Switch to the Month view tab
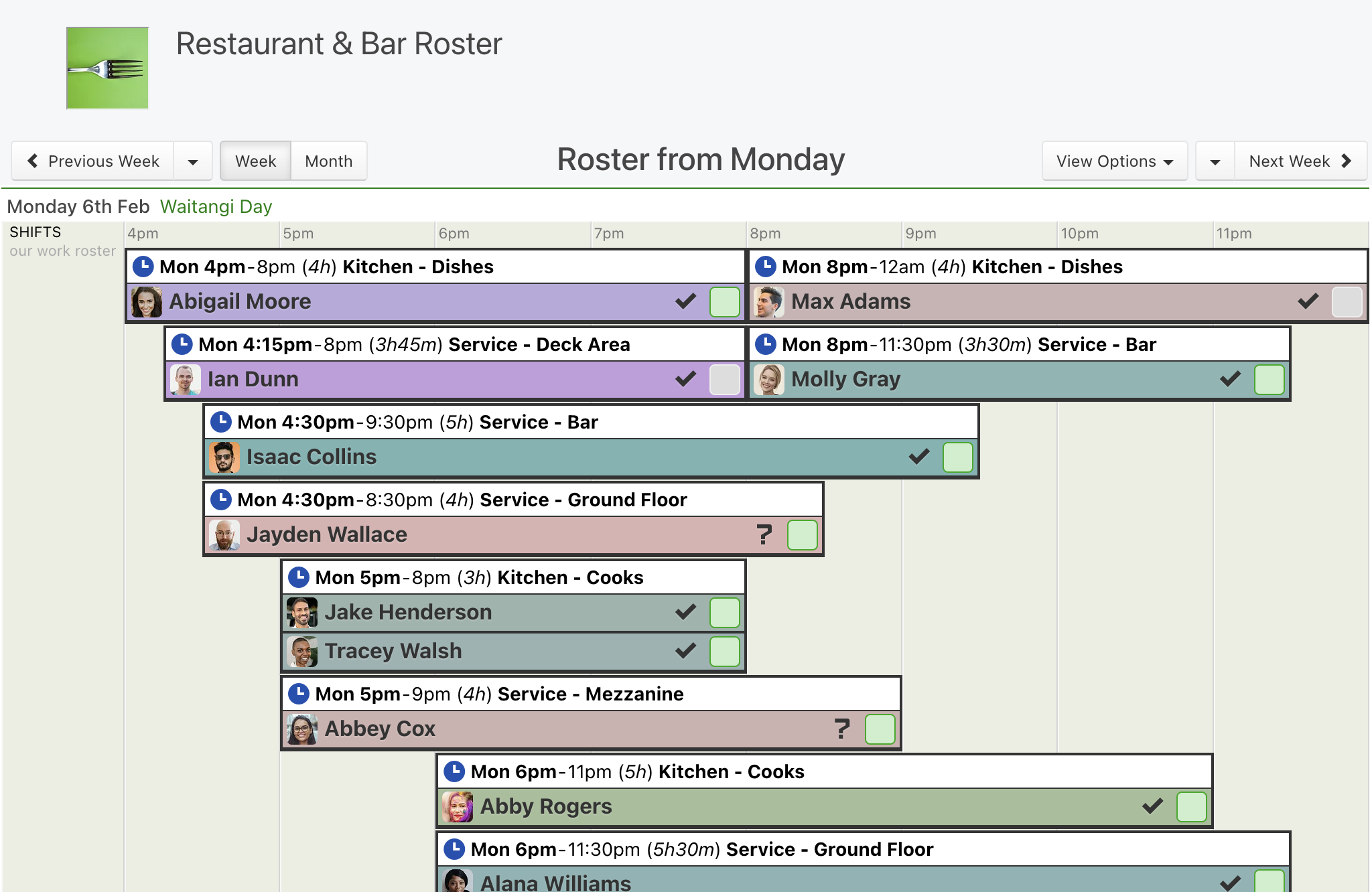The height and width of the screenshot is (892, 1372). pyautogui.click(x=329, y=161)
